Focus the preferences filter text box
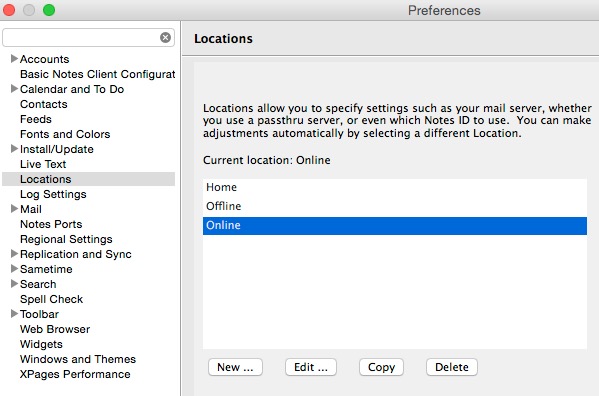Image resolution: width=599 pixels, height=396 pixels. tap(81, 37)
